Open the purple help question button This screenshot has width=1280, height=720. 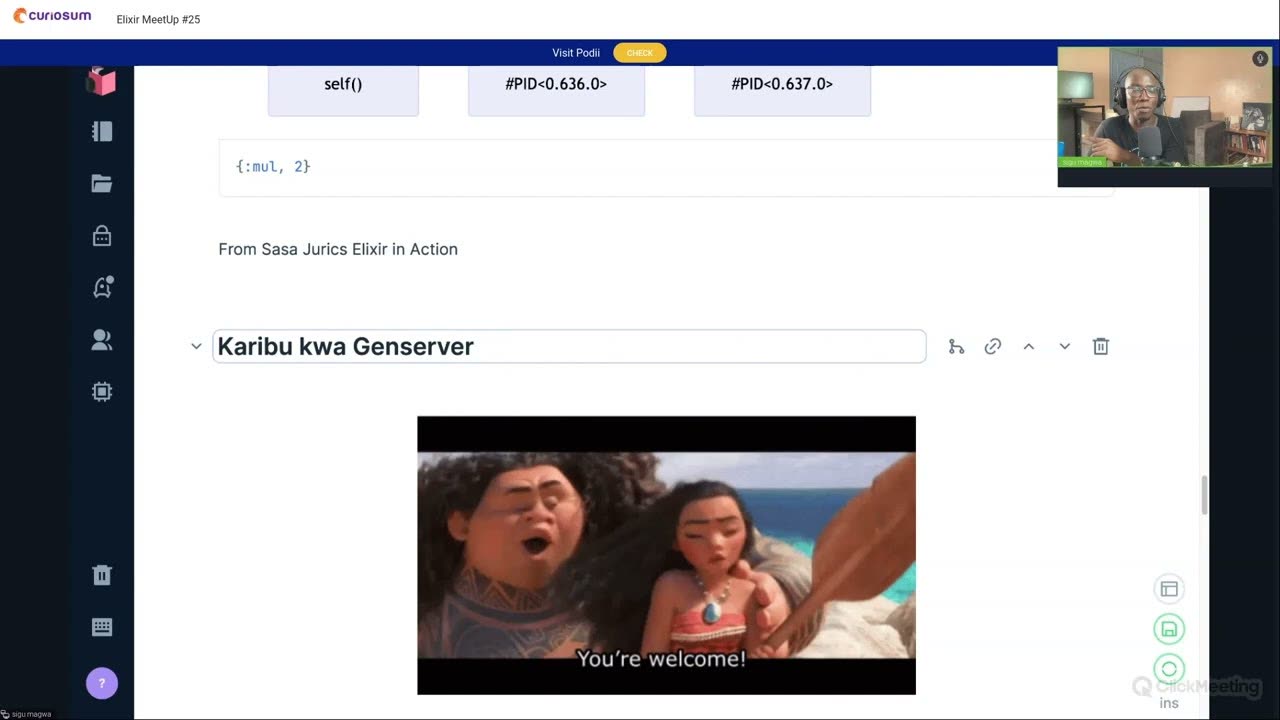coord(102,684)
